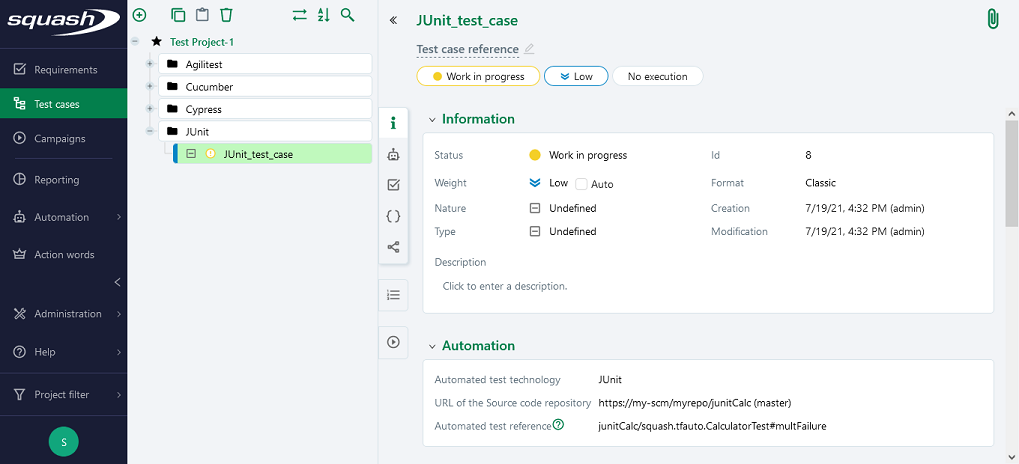Click the green add new item plus icon
The height and width of the screenshot is (464, 1019).
[139, 15]
